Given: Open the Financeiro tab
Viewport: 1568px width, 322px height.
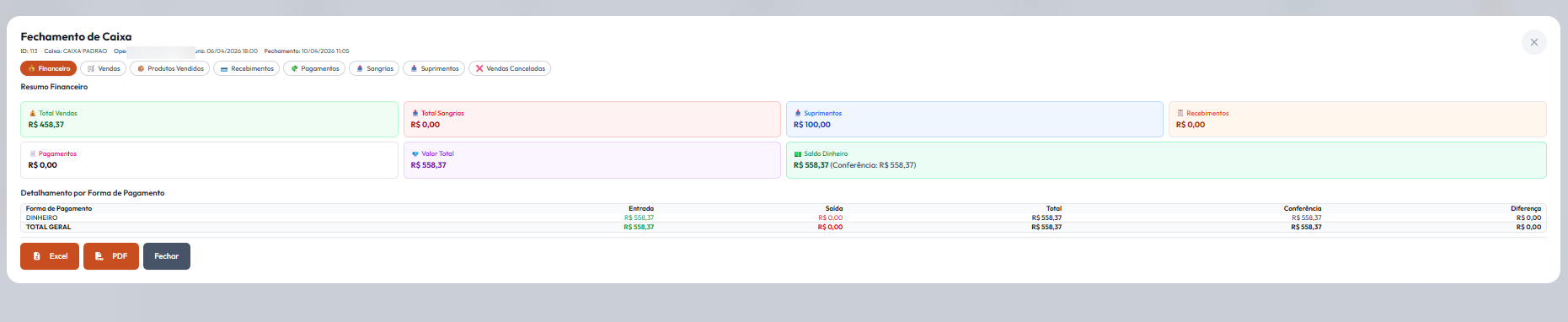Looking at the screenshot, I should (49, 68).
